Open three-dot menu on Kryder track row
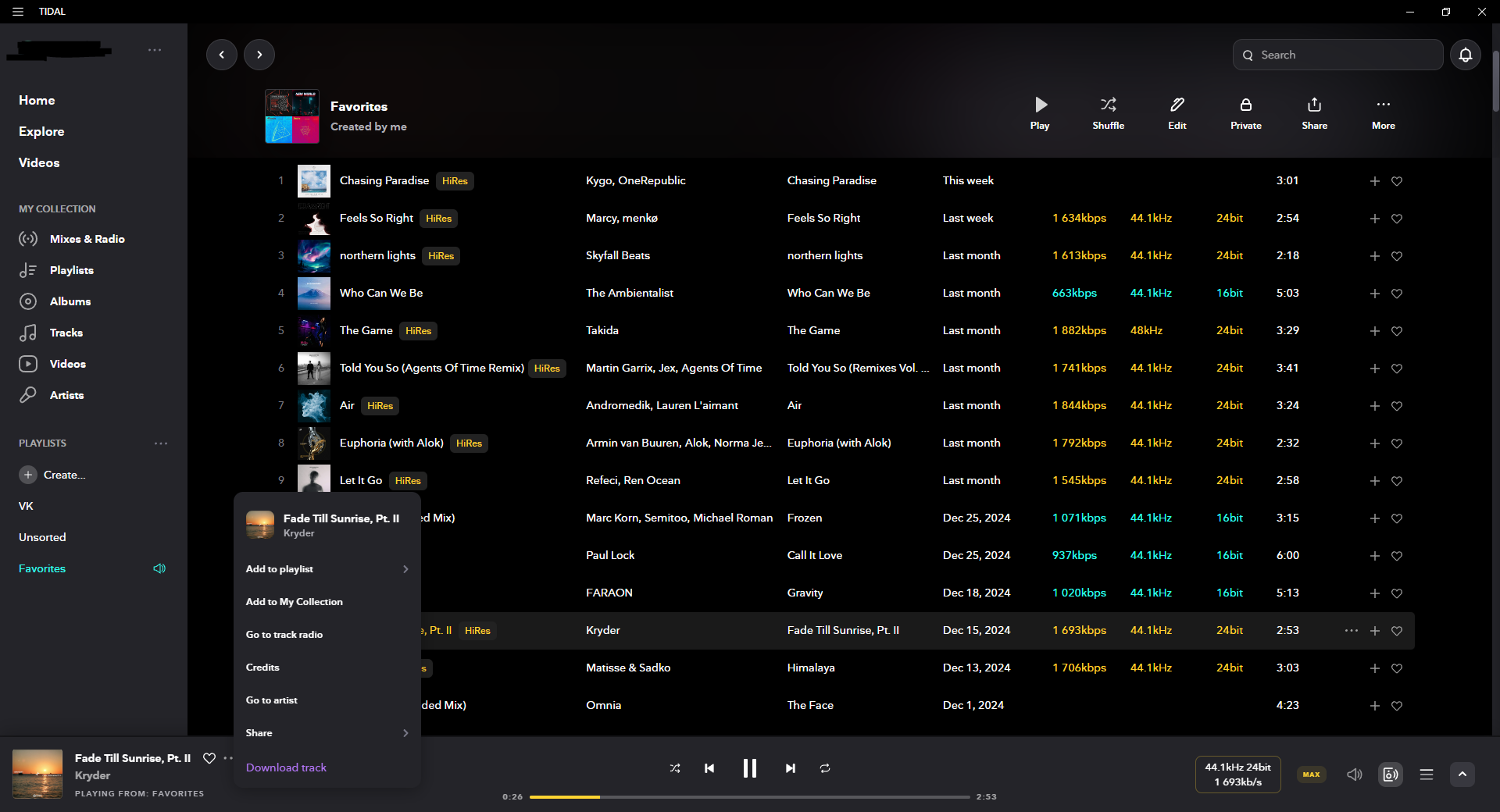 (x=1351, y=631)
